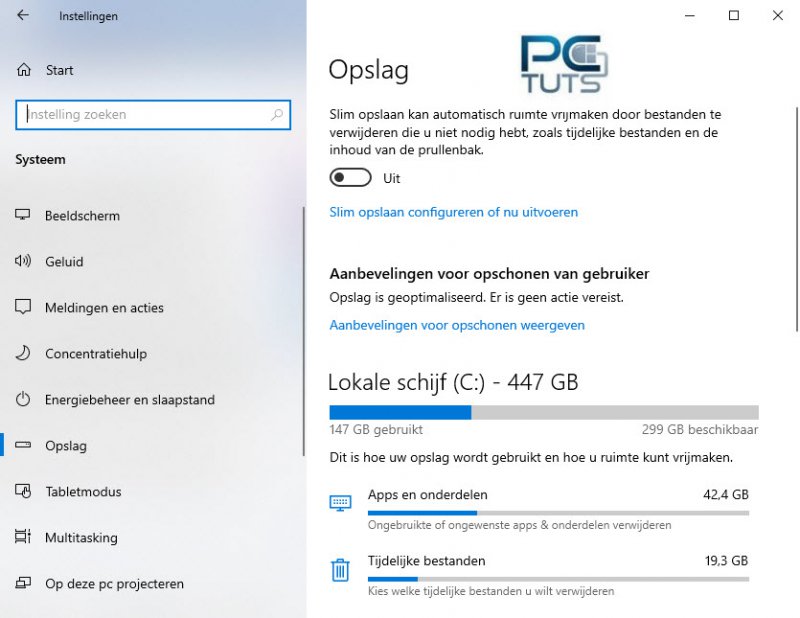Click the Concentratiehulp moon icon
Viewport: 800px width, 618px height.
click(24, 354)
